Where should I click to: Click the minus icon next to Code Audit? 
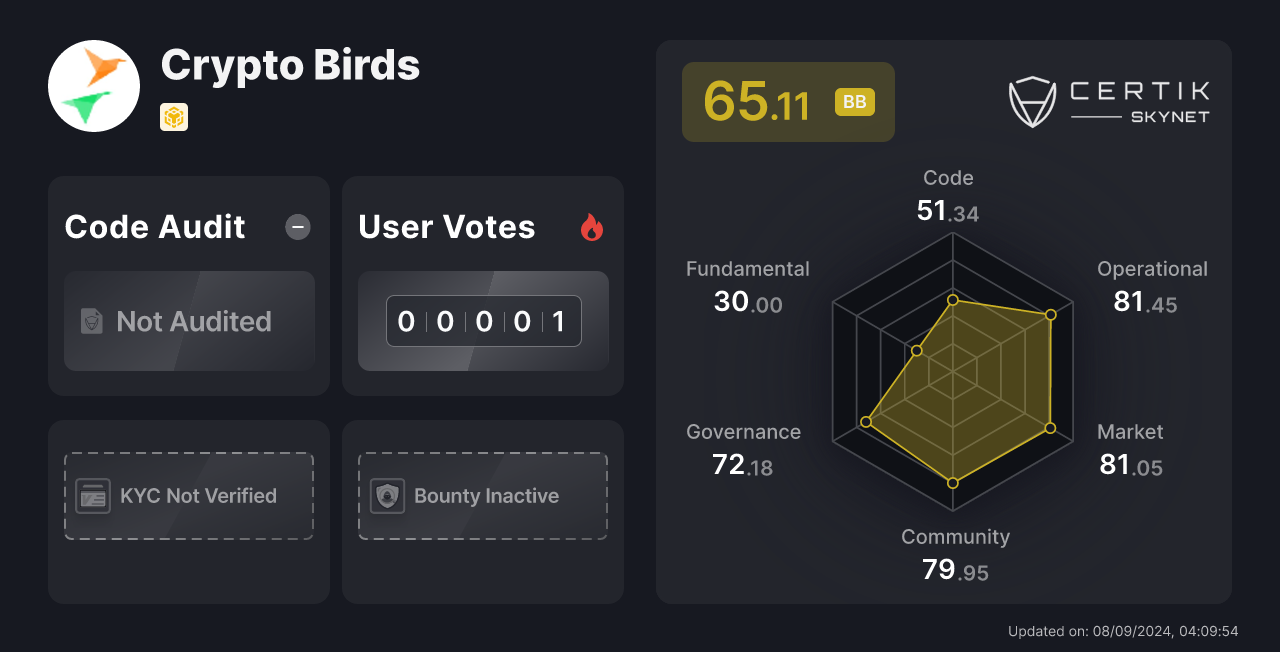pos(297,227)
